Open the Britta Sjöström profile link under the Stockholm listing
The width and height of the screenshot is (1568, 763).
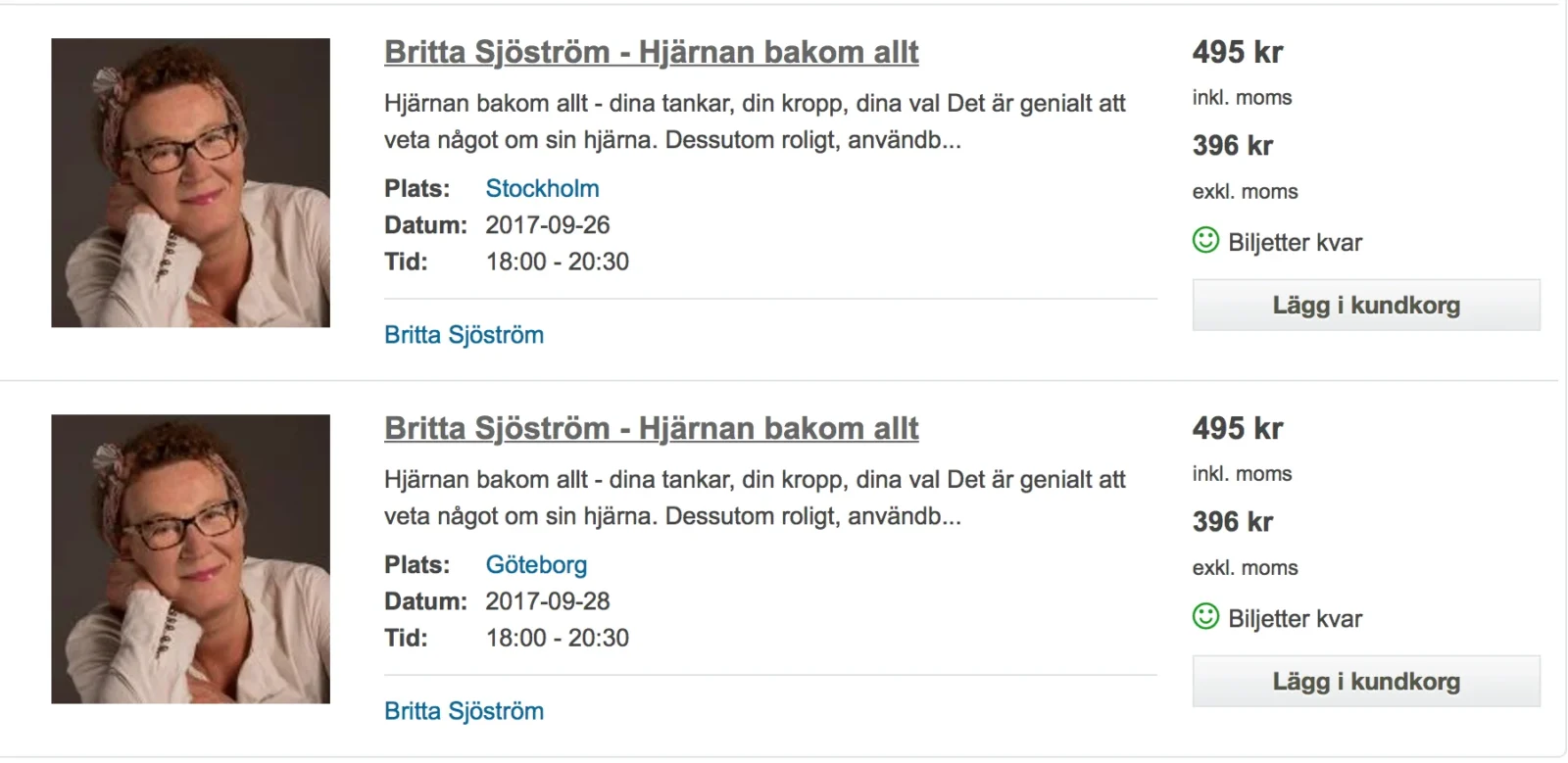(x=464, y=334)
